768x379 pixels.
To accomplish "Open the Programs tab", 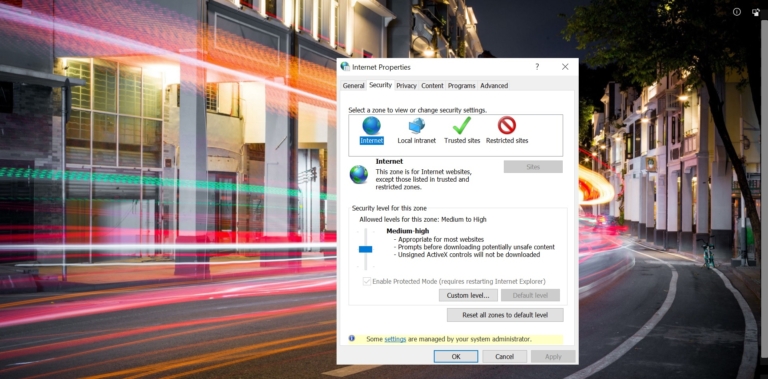I will click(x=461, y=86).
